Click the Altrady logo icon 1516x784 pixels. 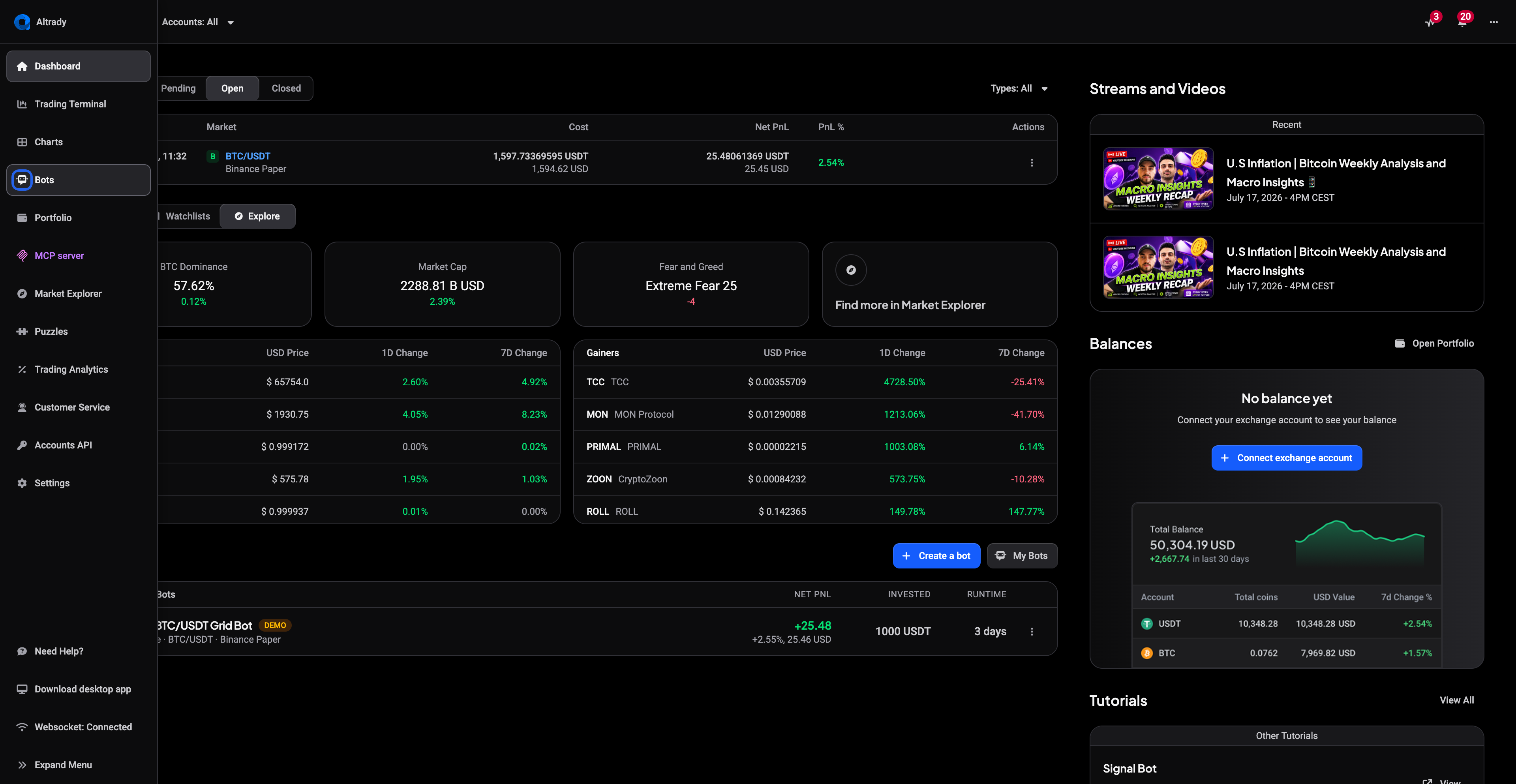pyautogui.click(x=23, y=22)
